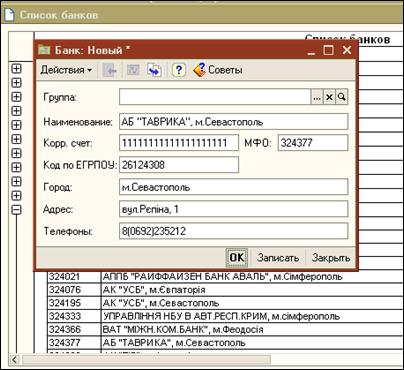Expand the first plus node in the list
404x370 pixels.
16,68
